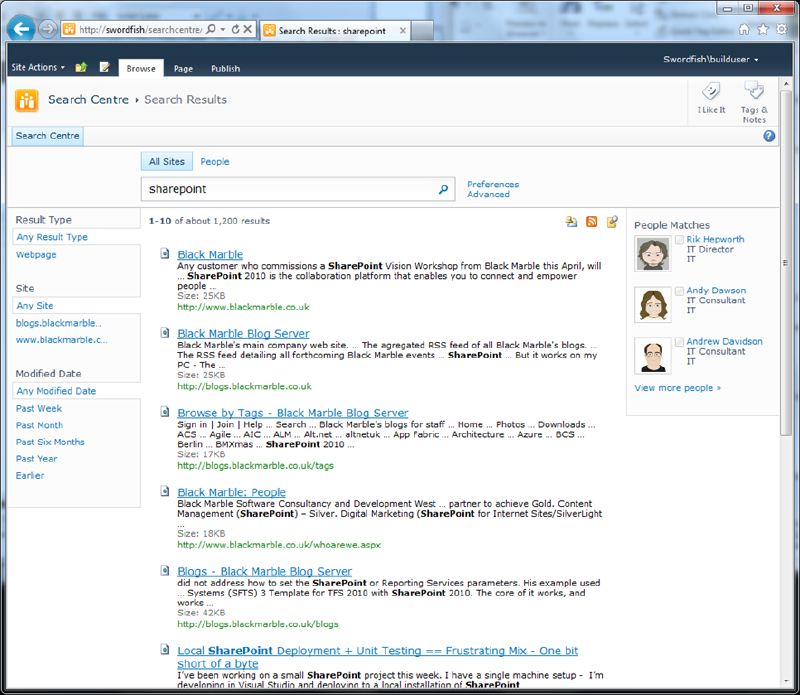Viewport: 800px width, 695px height.
Task: Click the browser forward arrow
Action: pos(47,29)
